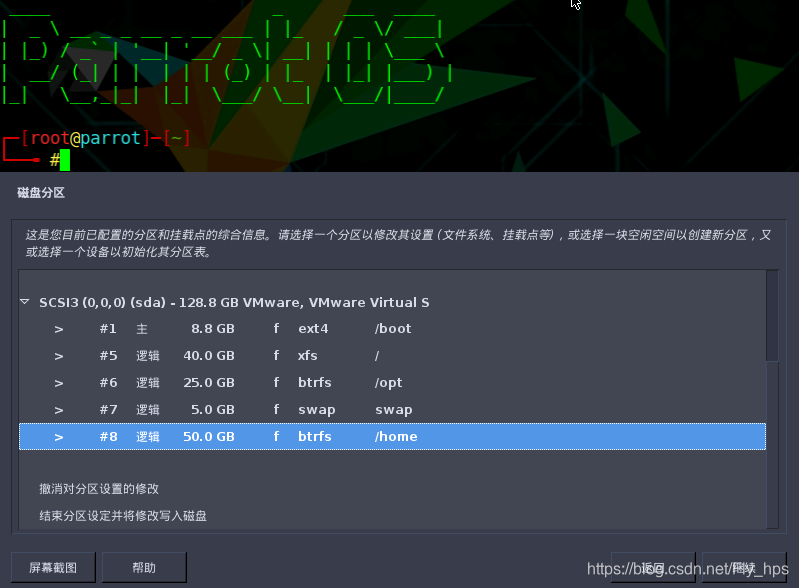Expand the arrow on partition #8 row
Image resolution: width=799 pixels, height=588 pixels.
tap(59, 437)
